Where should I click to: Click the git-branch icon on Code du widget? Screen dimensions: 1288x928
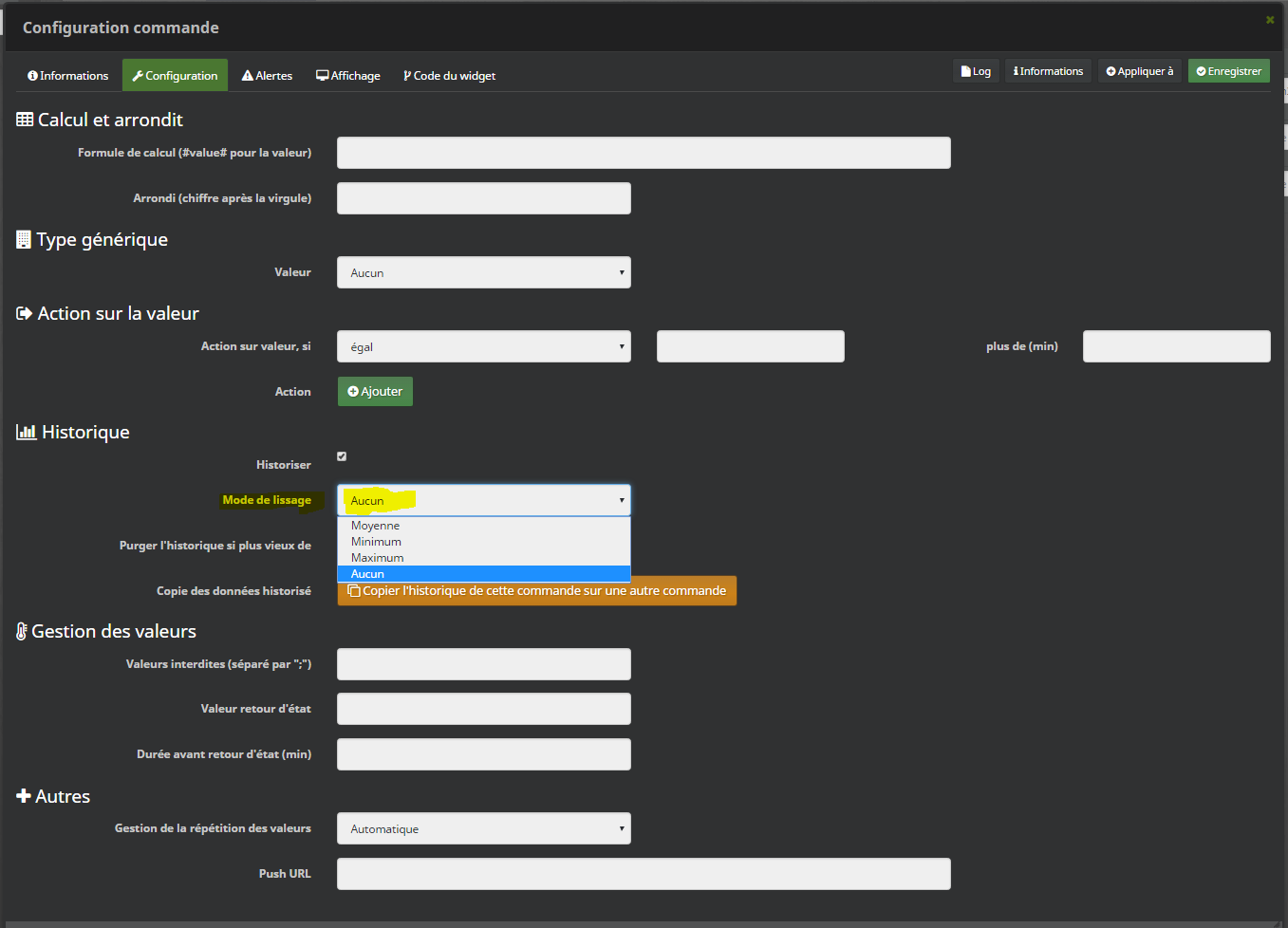coord(407,76)
